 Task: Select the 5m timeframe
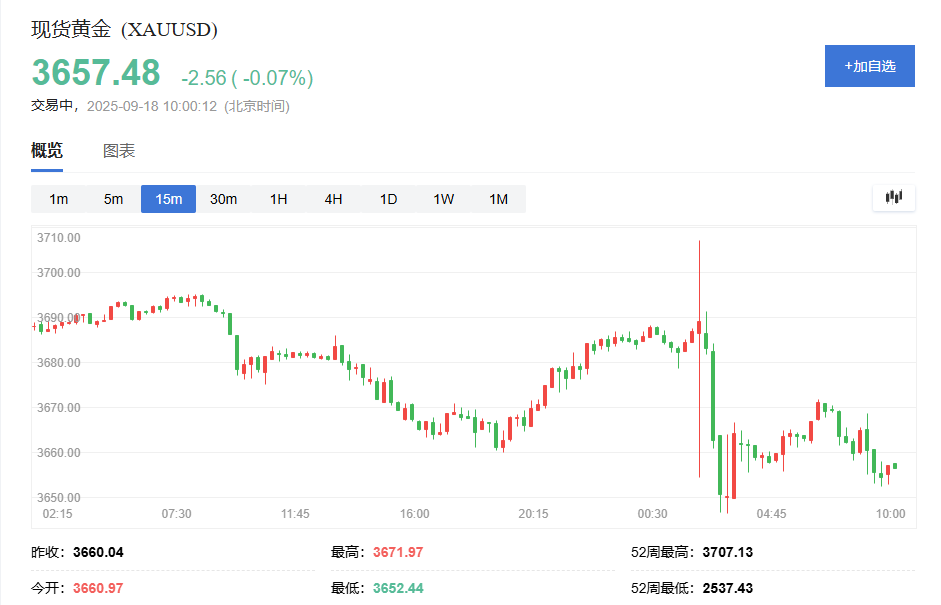pos(113,199)
